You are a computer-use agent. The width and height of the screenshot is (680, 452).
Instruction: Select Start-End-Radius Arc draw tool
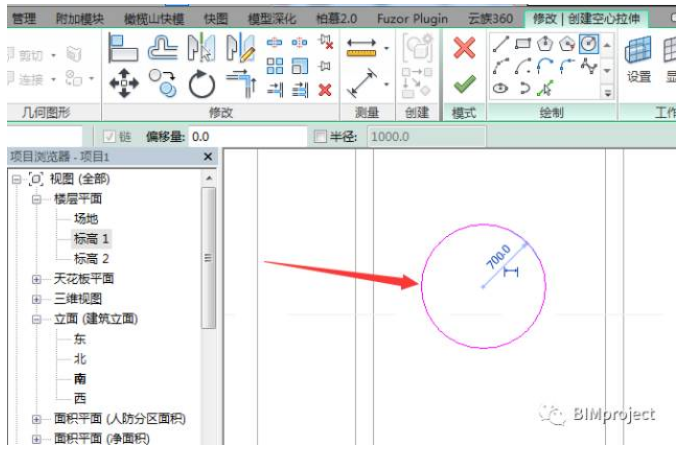pyautogui.click(x=500, y=66)
